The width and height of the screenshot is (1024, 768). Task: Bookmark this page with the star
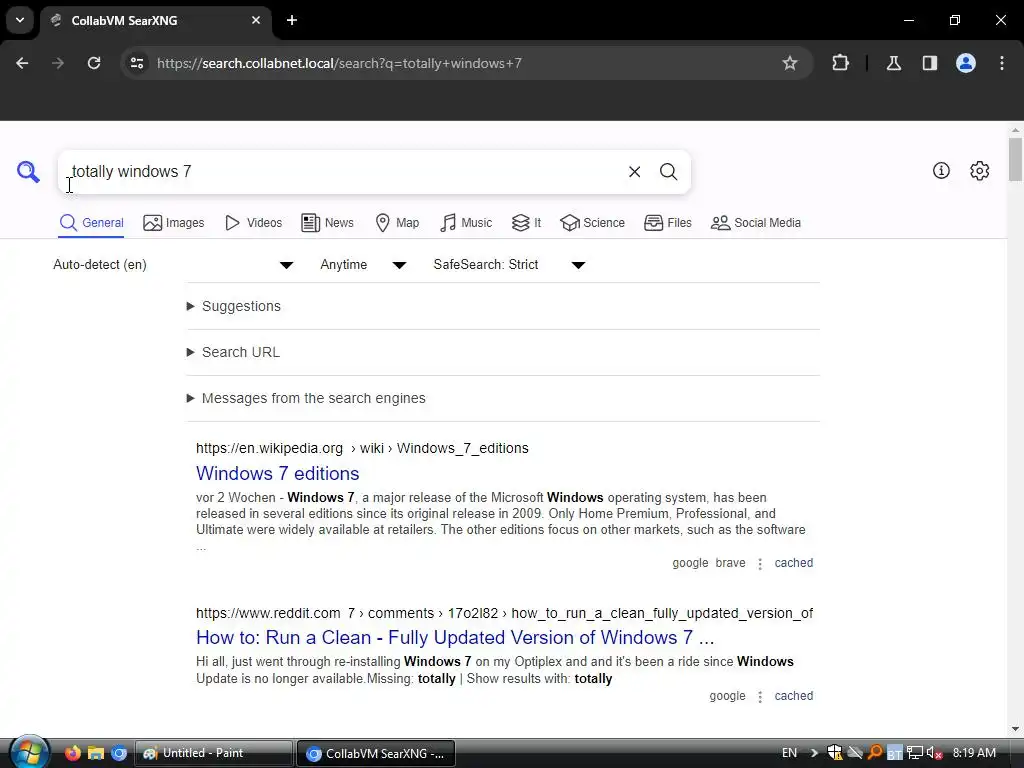click(x=790, y=63)
